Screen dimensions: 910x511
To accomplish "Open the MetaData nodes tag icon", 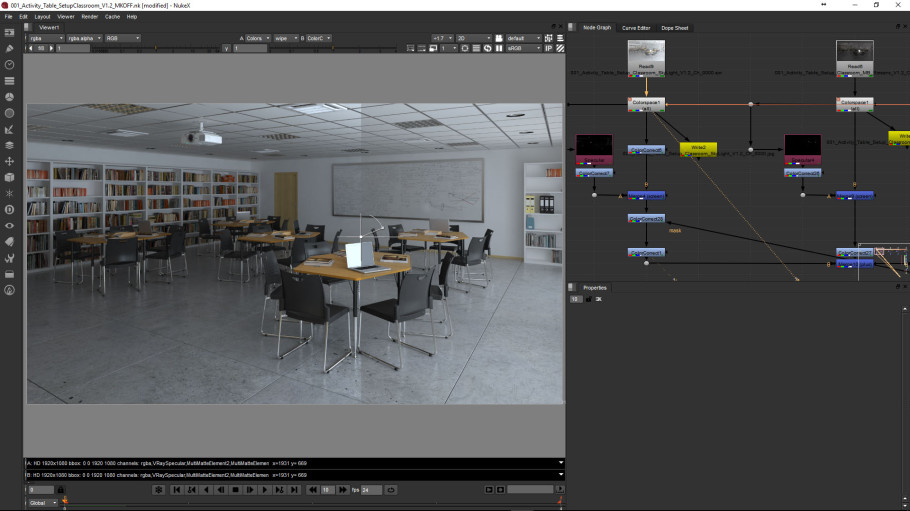I will 9,242.
